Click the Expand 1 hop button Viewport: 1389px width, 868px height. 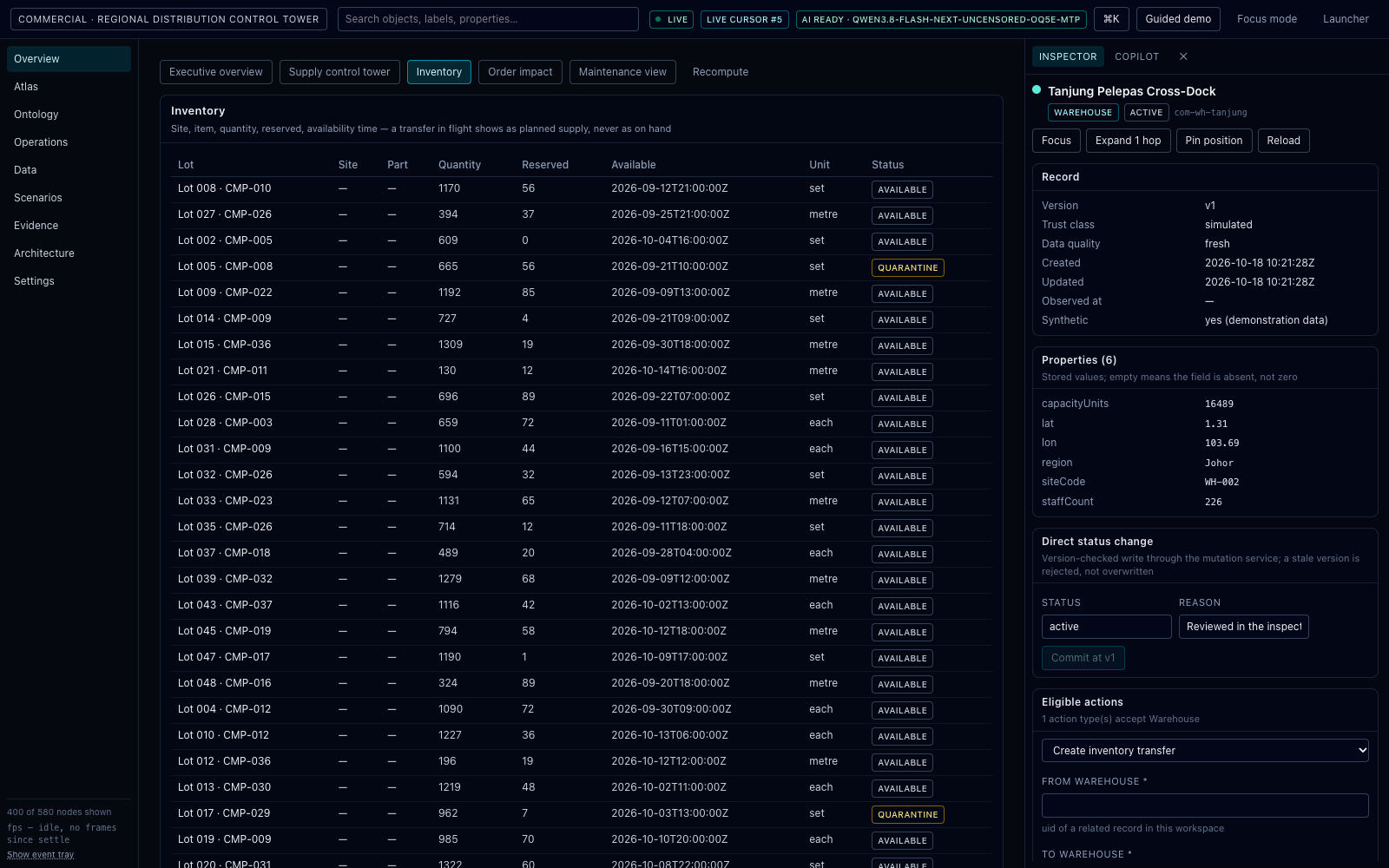click(1128, 141)
